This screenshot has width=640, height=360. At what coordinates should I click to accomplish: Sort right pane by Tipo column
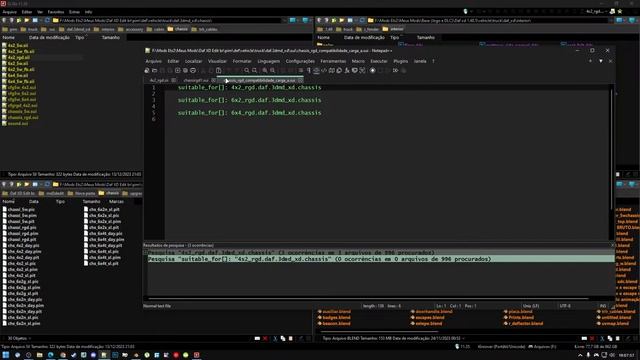[394, 38]
